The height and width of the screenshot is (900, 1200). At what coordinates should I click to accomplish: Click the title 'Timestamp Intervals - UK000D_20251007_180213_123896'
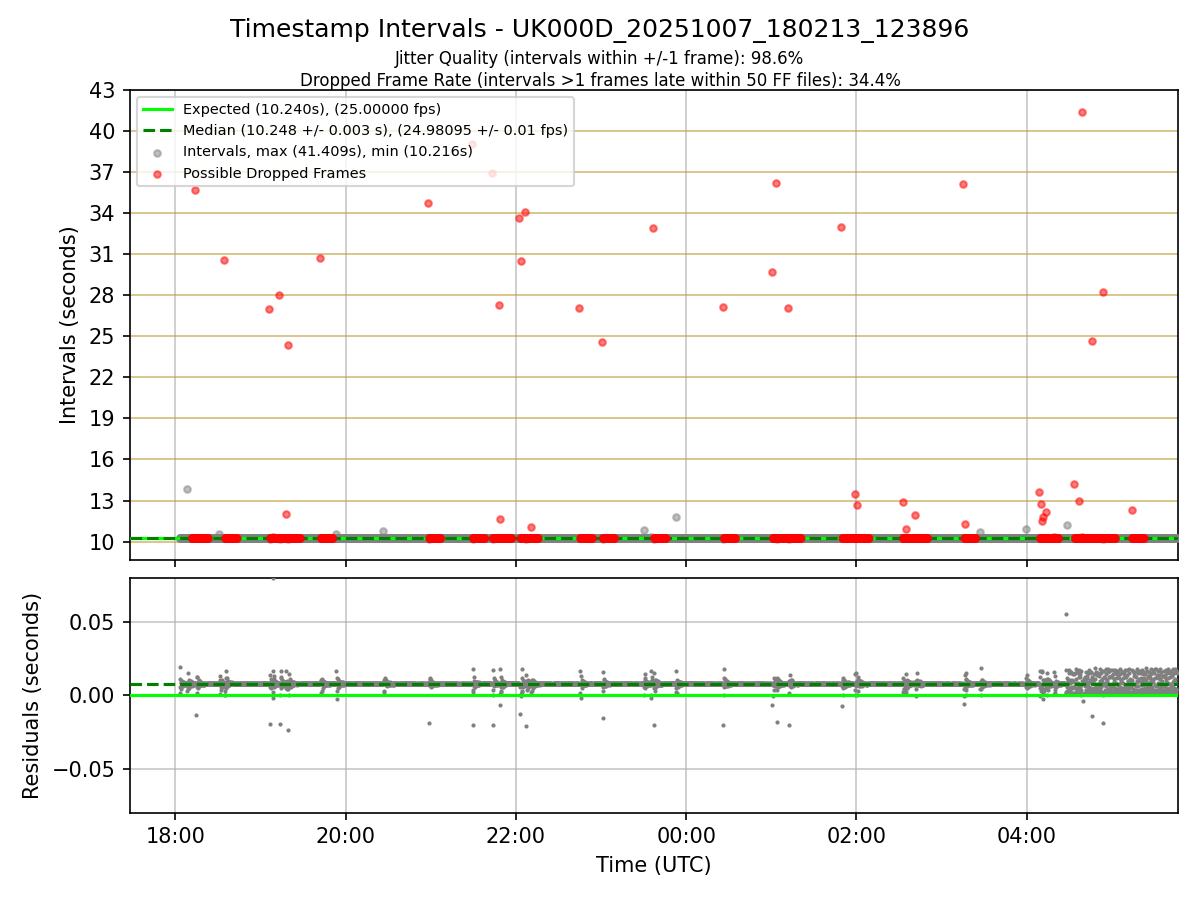(599, 29)
